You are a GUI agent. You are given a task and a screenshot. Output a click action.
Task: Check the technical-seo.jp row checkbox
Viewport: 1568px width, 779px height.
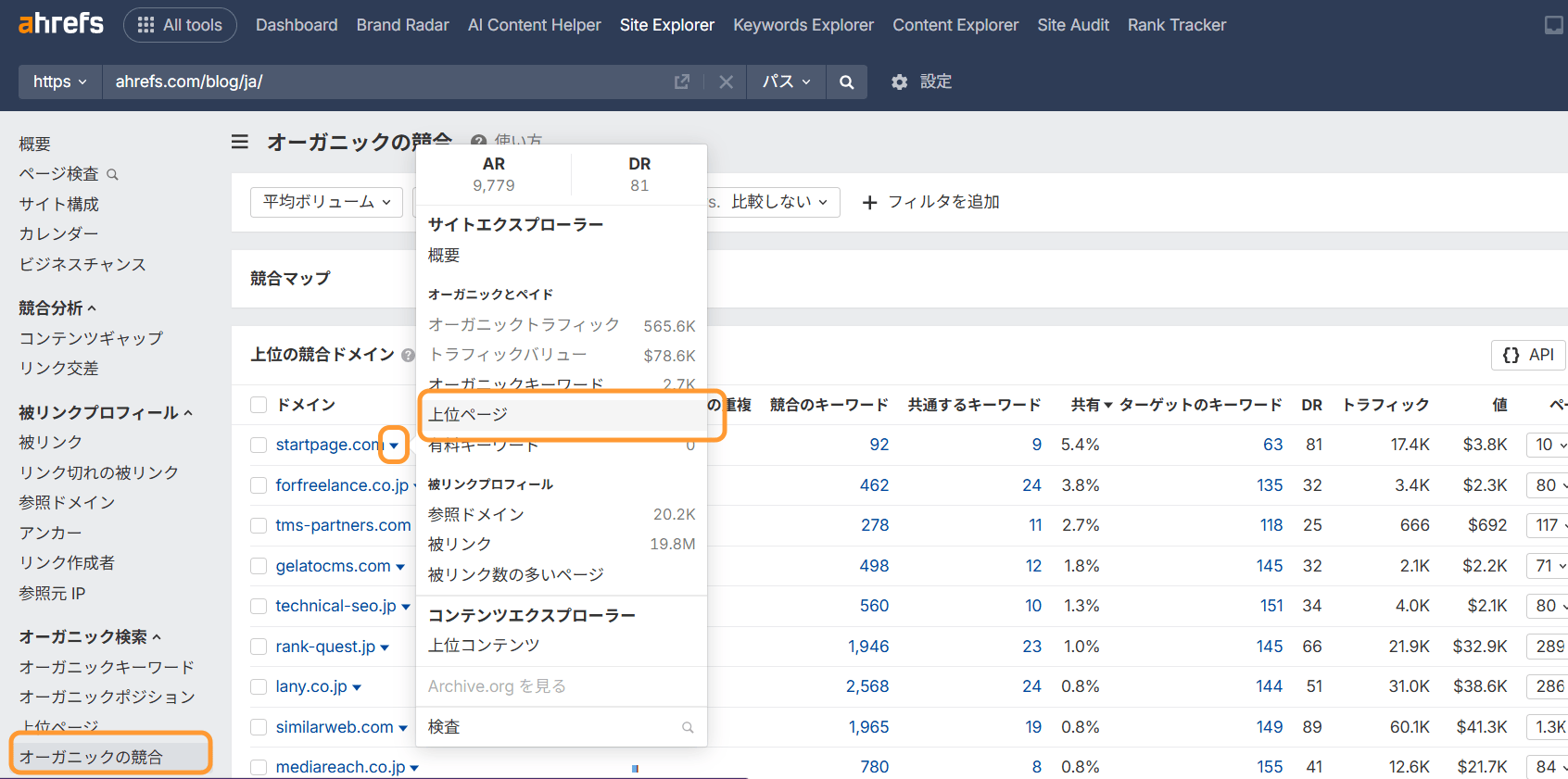(x=259, y=607)
